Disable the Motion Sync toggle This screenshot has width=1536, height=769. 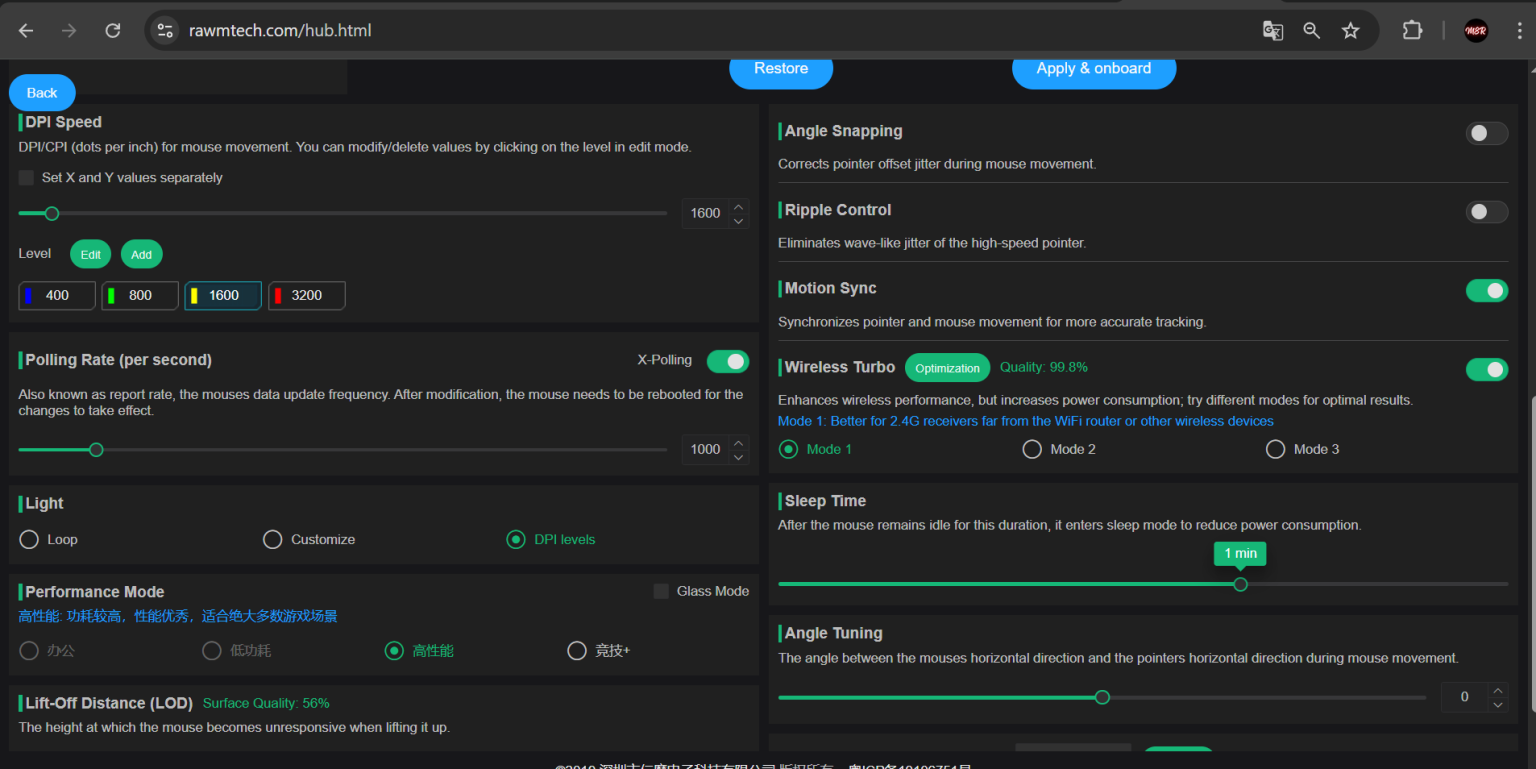pyautogui.click(x=1486, y=290)
